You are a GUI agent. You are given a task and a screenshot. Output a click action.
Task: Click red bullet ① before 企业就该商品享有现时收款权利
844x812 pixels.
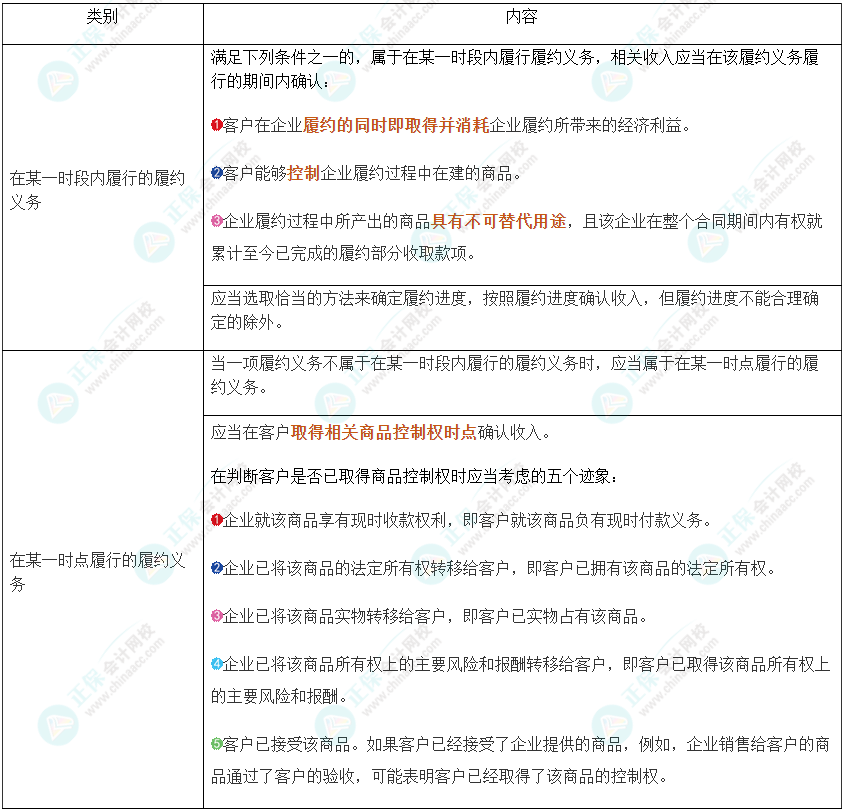(216, 520)
